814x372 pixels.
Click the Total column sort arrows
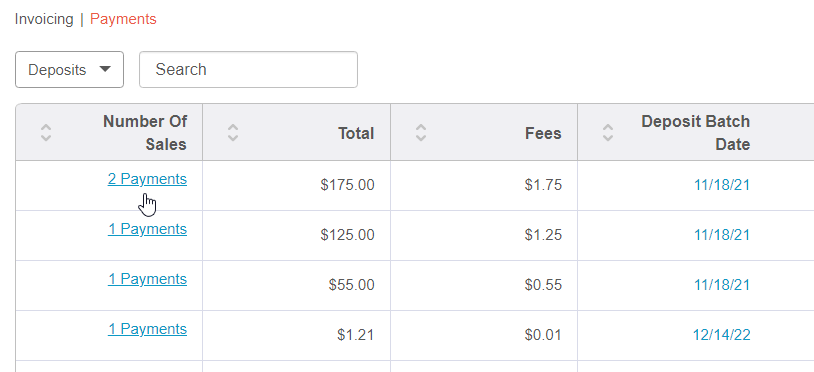coord(233,133)
